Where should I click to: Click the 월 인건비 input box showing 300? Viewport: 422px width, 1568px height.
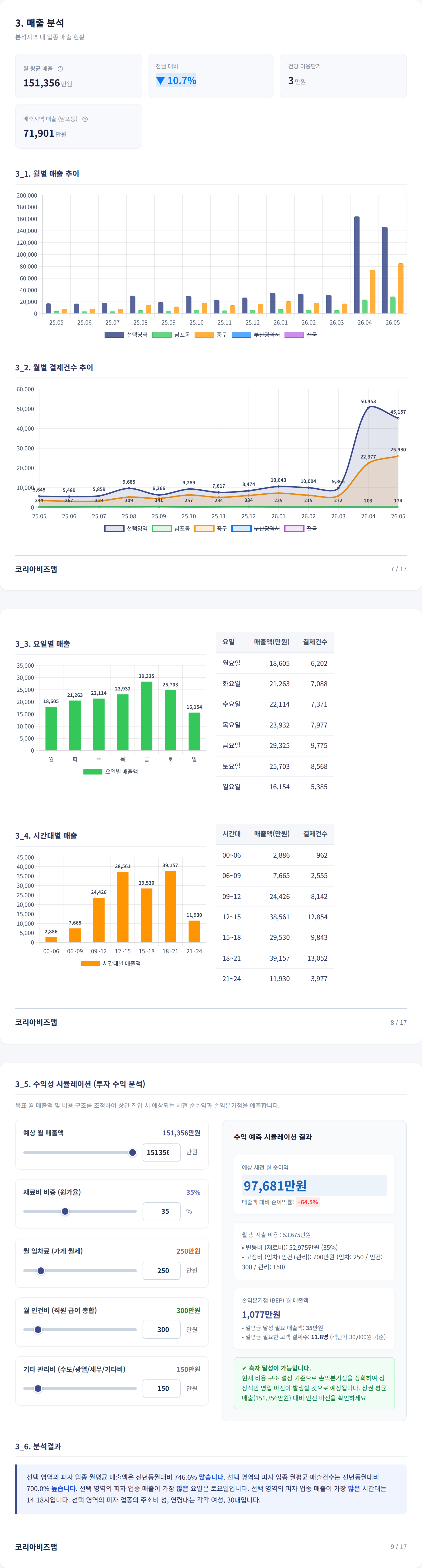coord(161,1329)
